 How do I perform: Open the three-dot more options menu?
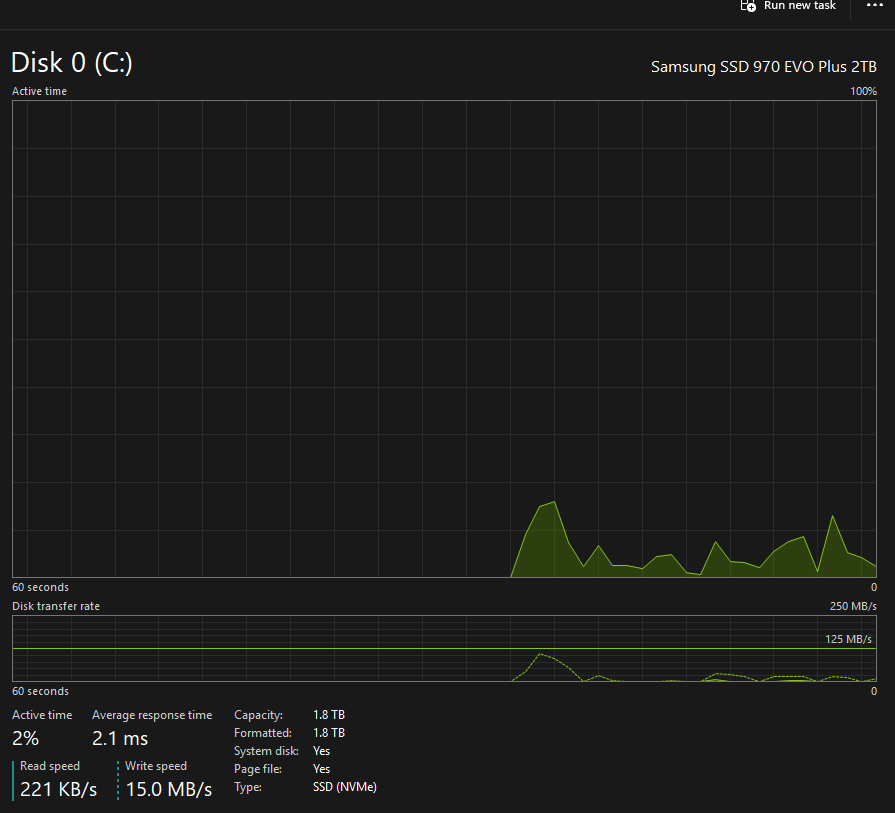point(874,5)
